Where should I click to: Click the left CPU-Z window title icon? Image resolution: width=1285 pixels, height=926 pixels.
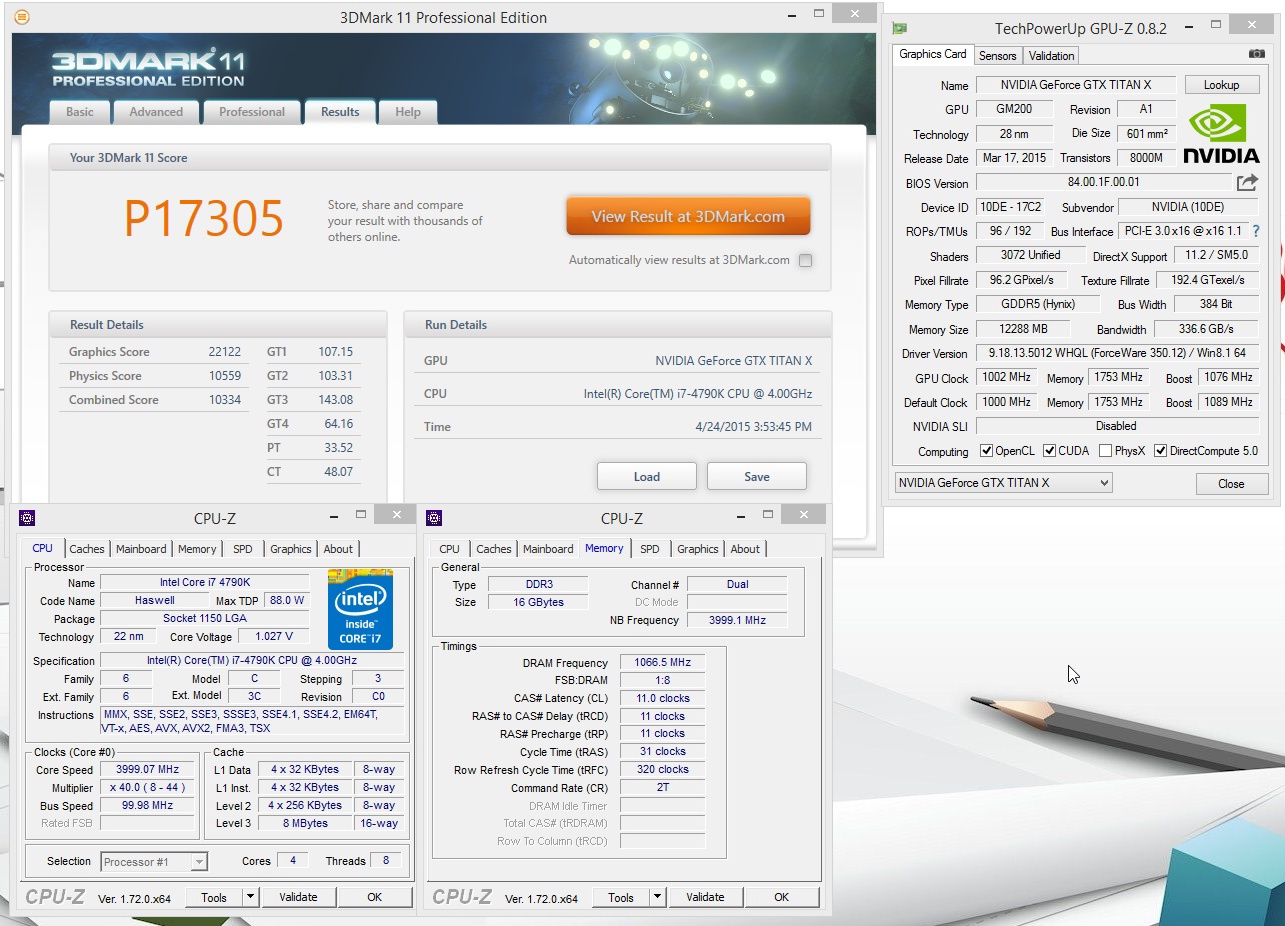27,517
